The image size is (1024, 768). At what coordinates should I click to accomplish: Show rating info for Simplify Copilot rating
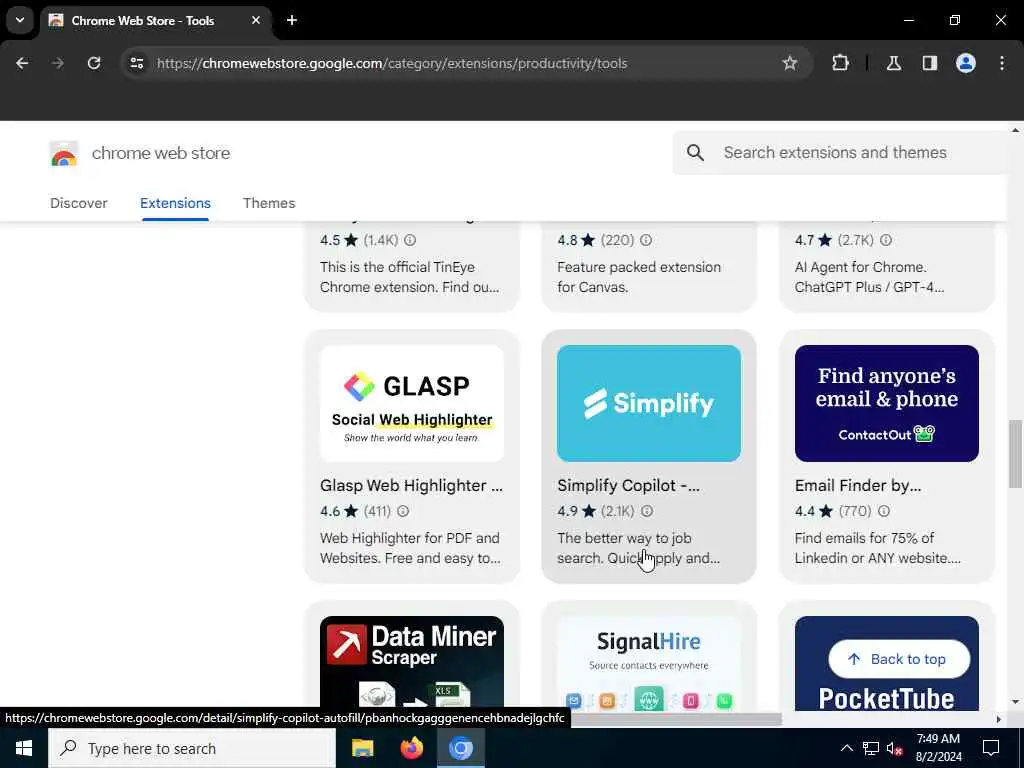click(x=647, y=511)
